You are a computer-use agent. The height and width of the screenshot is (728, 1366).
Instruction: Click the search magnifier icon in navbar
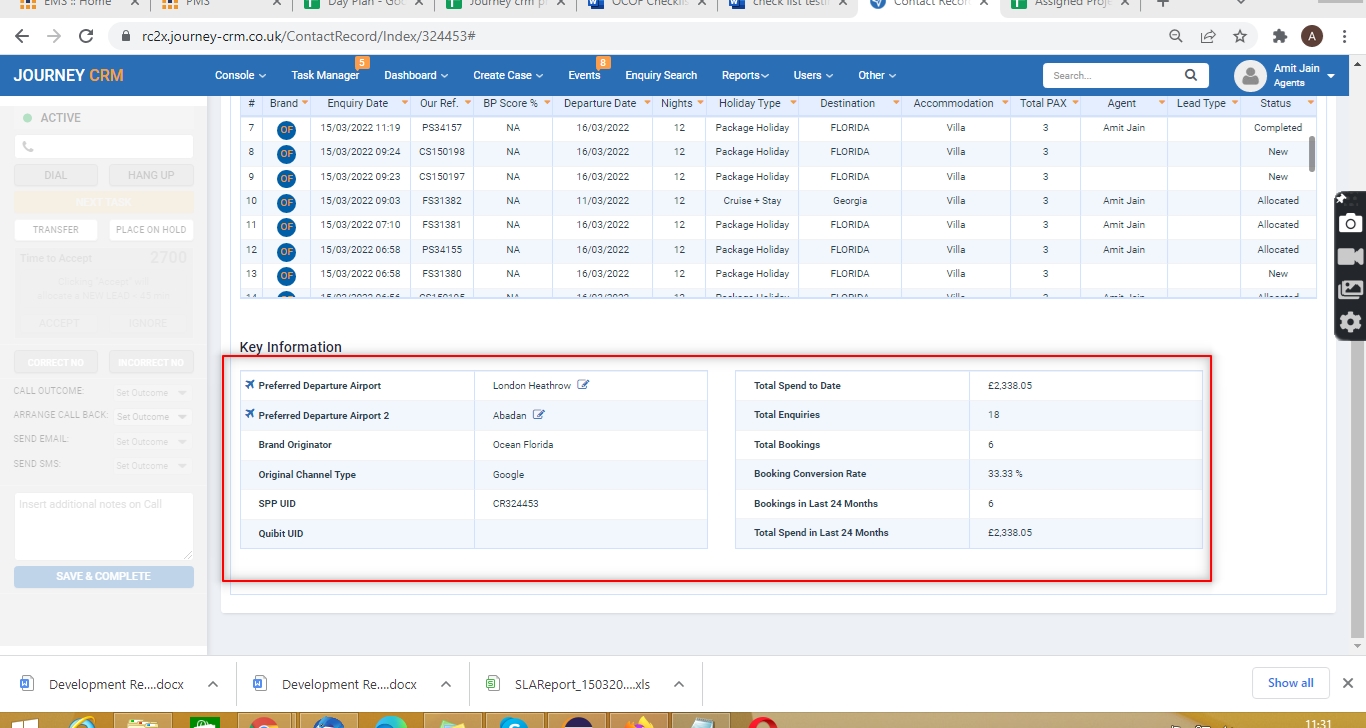1190,75
